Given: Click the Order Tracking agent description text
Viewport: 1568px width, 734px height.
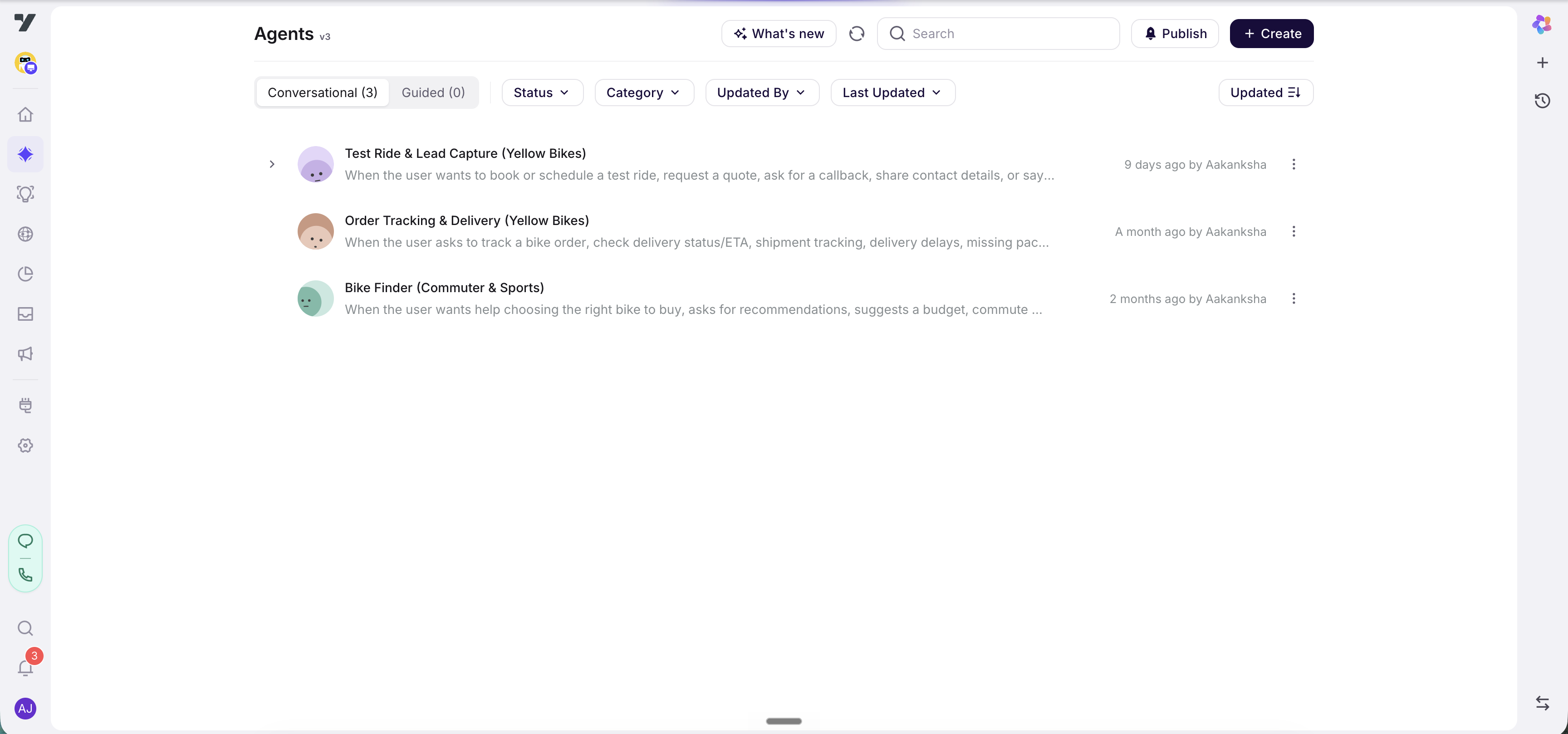Looking at the screenshot, I should click(x=697, y=242).
